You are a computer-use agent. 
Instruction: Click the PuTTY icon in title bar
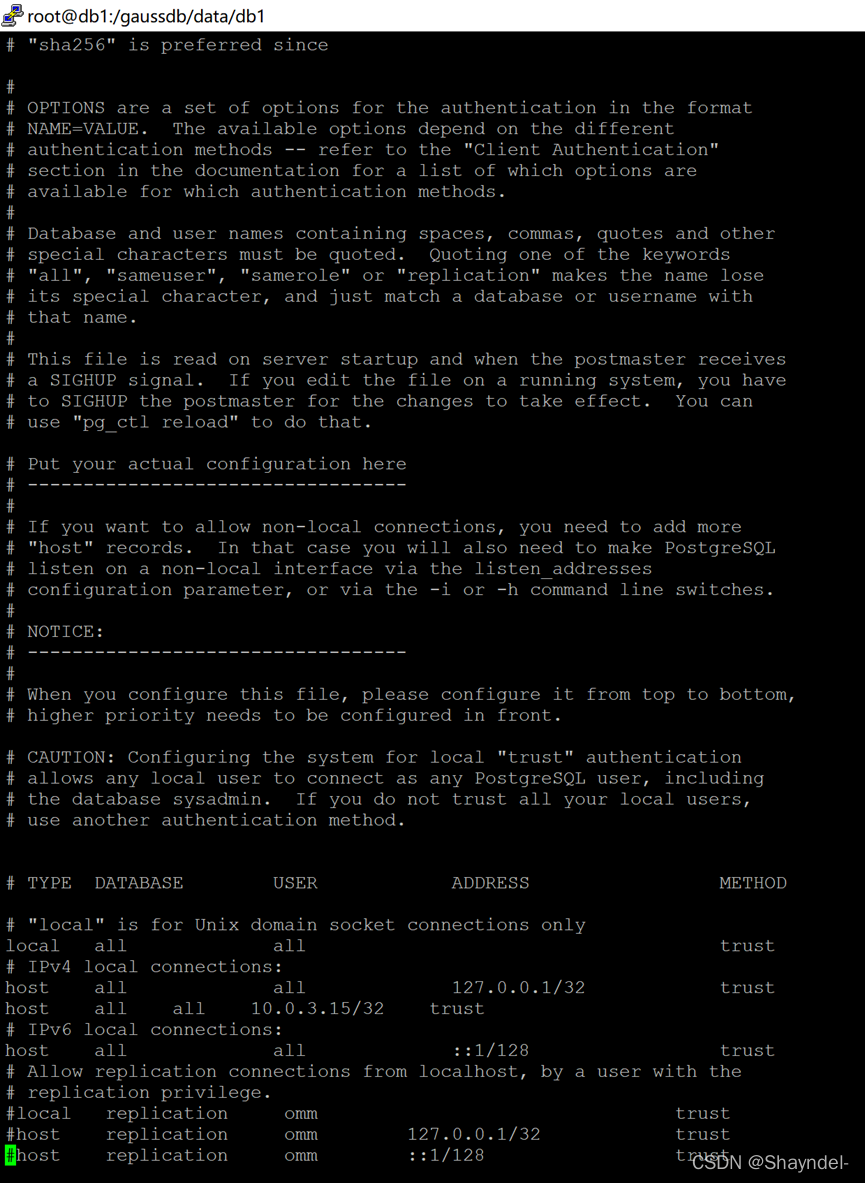[x=13, y=15]
